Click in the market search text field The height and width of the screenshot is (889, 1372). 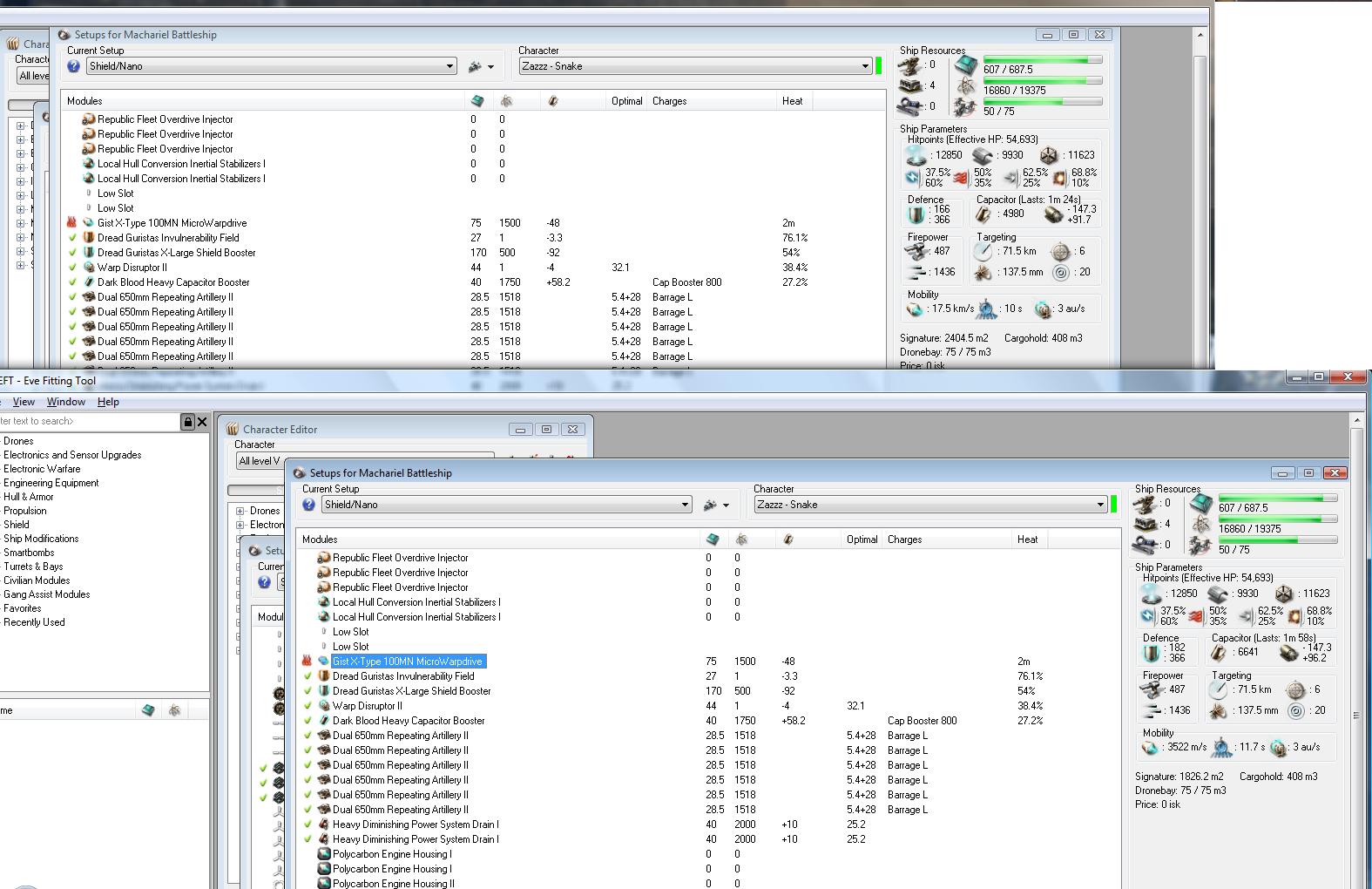tap(87, 422)
